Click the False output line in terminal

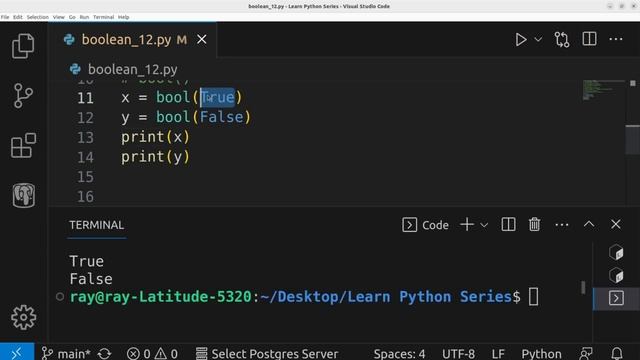[91, 279]
